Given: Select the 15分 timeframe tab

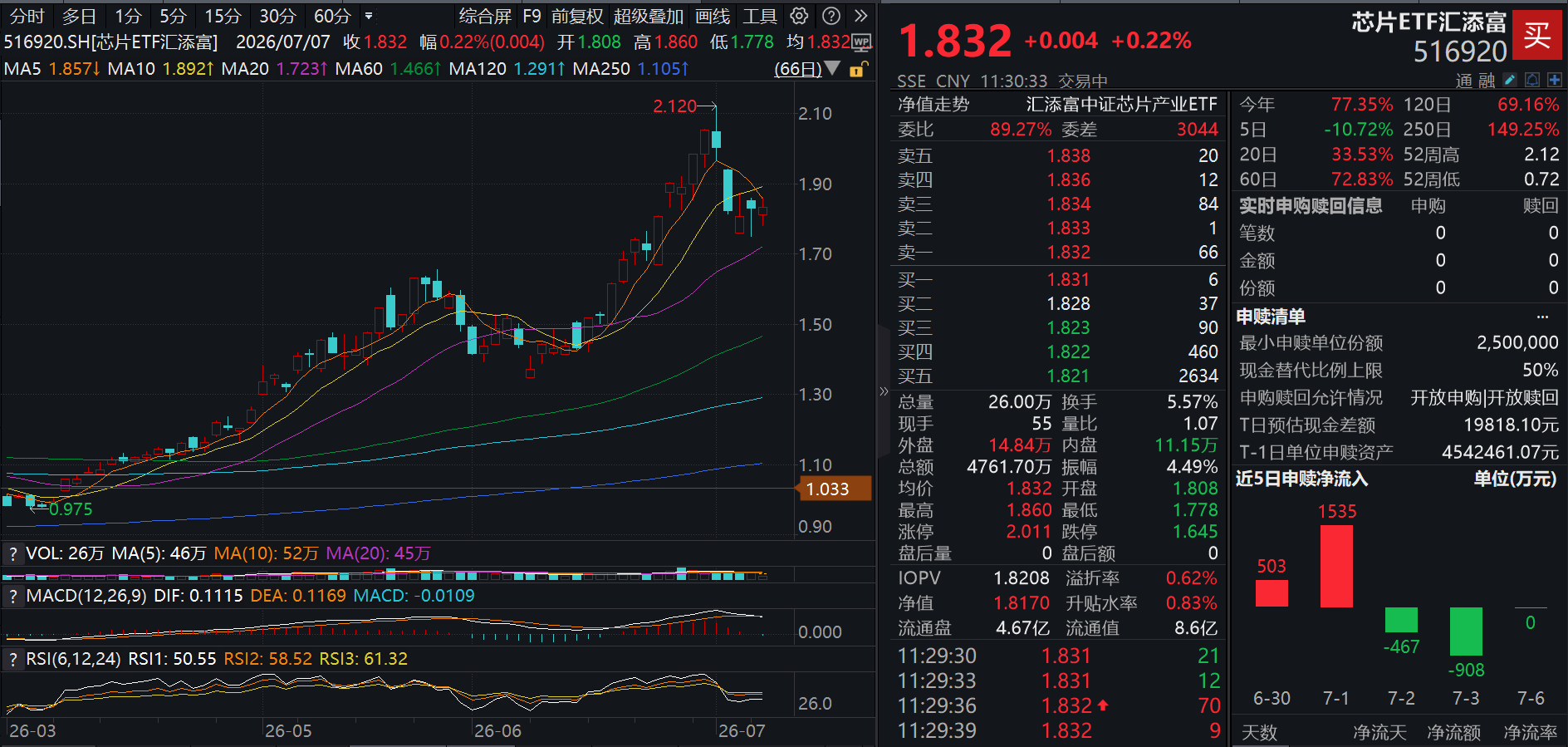Looking at the screenshot, I should coord(223,16).
